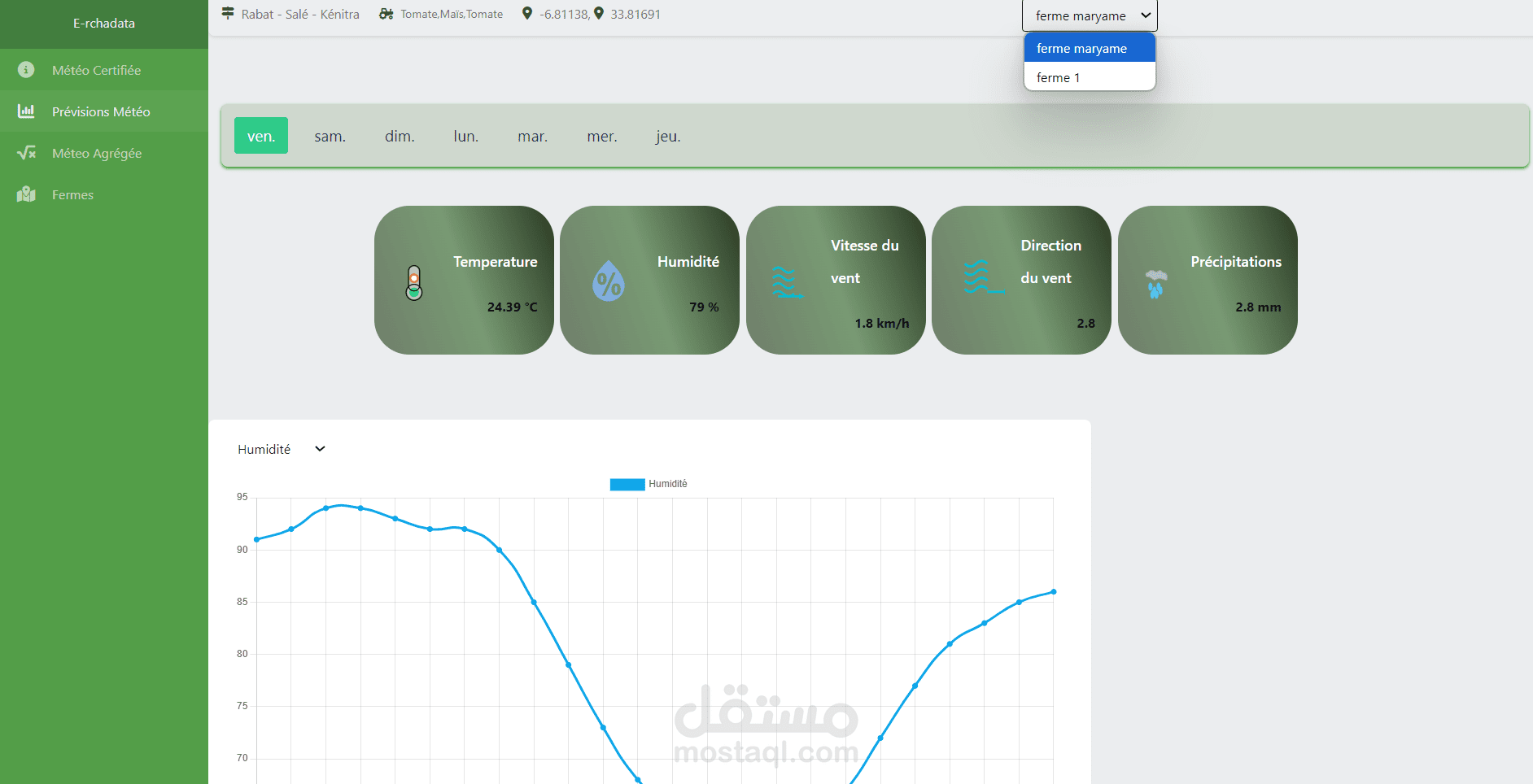Click the Temperature card title
Viewport: 1533px width, 784px height.
point(496,261)
